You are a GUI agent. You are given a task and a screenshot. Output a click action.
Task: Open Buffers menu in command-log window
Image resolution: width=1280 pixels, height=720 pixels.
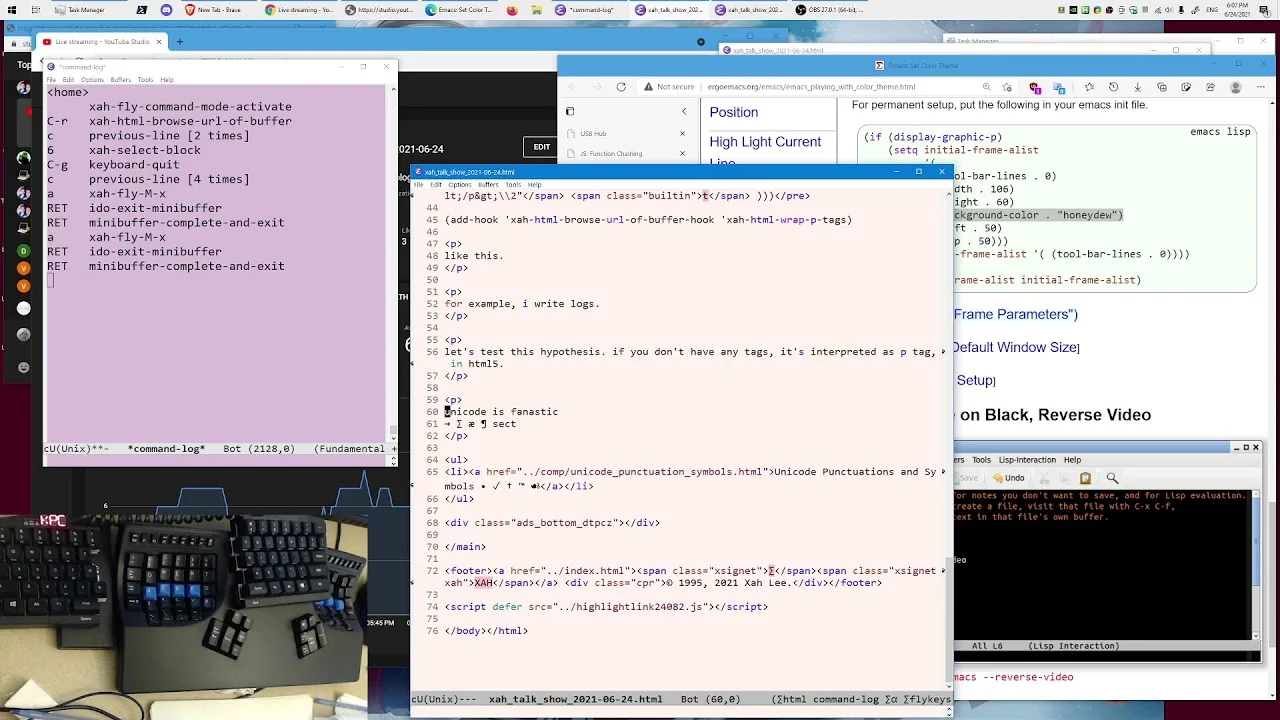point(121,80)
